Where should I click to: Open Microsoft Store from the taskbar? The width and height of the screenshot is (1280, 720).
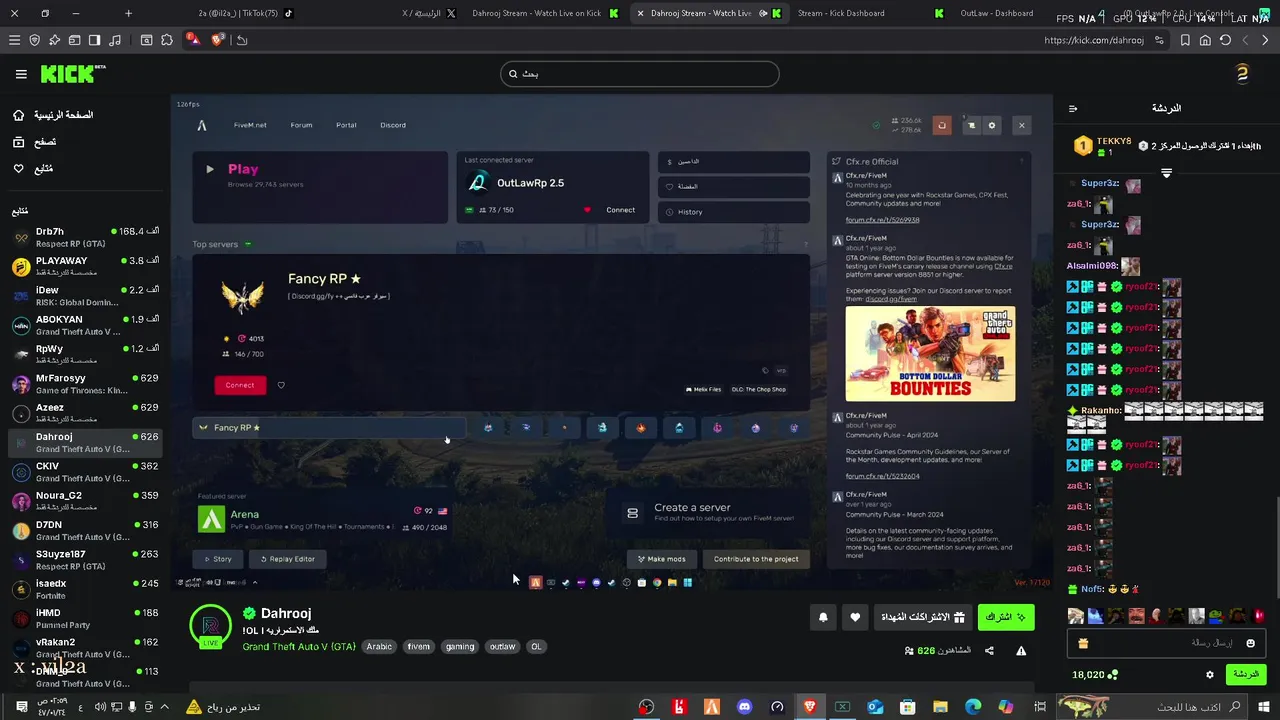pyautogui.click(x=908, y=707)
